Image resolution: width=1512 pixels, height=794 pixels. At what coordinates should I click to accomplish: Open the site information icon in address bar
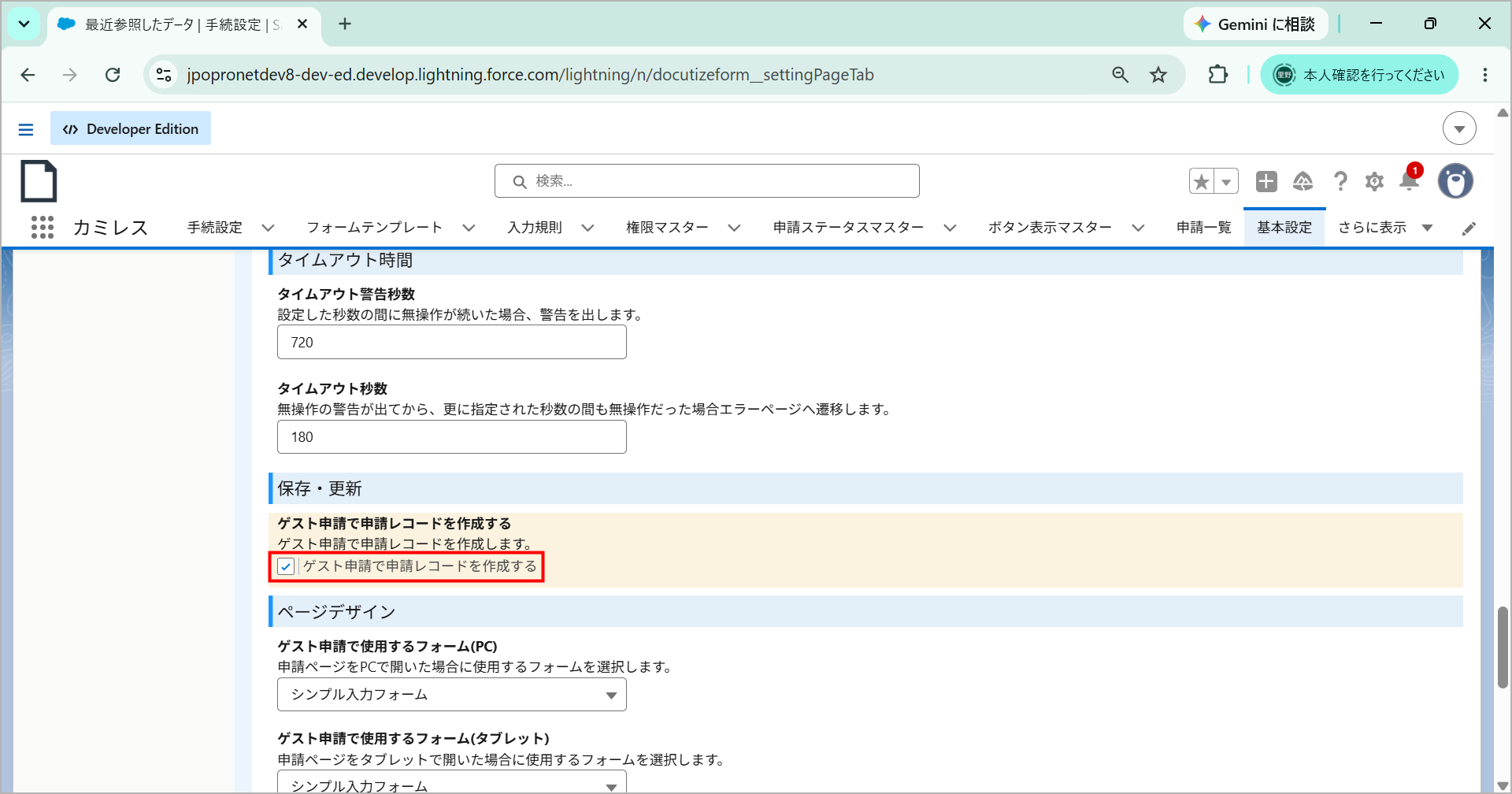click(164, 75)
